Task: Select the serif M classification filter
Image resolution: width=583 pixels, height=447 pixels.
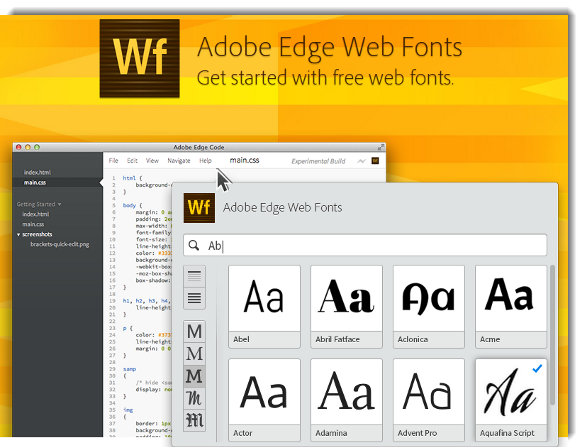Action: coord(194,354)
